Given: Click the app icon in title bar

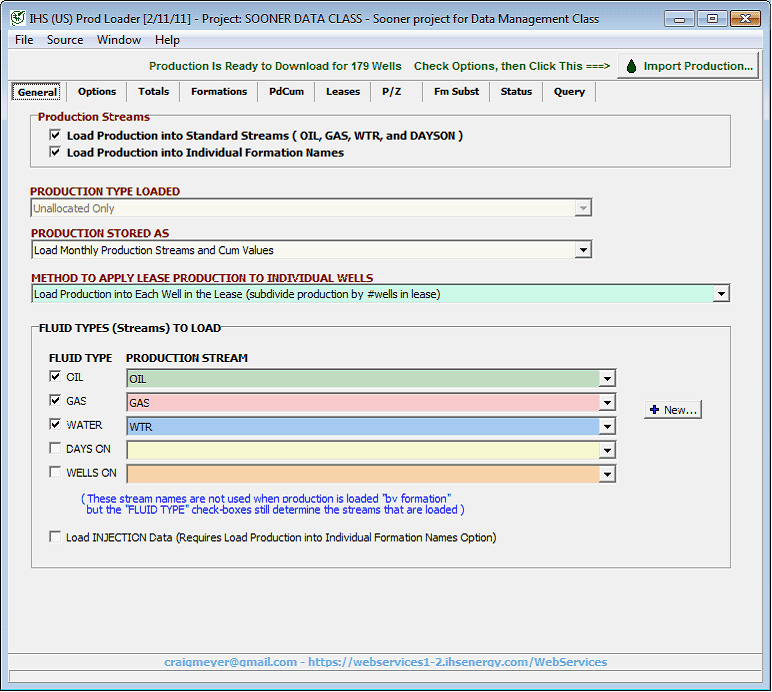Looking at the screenshot, I should click(x=17, y=19).
